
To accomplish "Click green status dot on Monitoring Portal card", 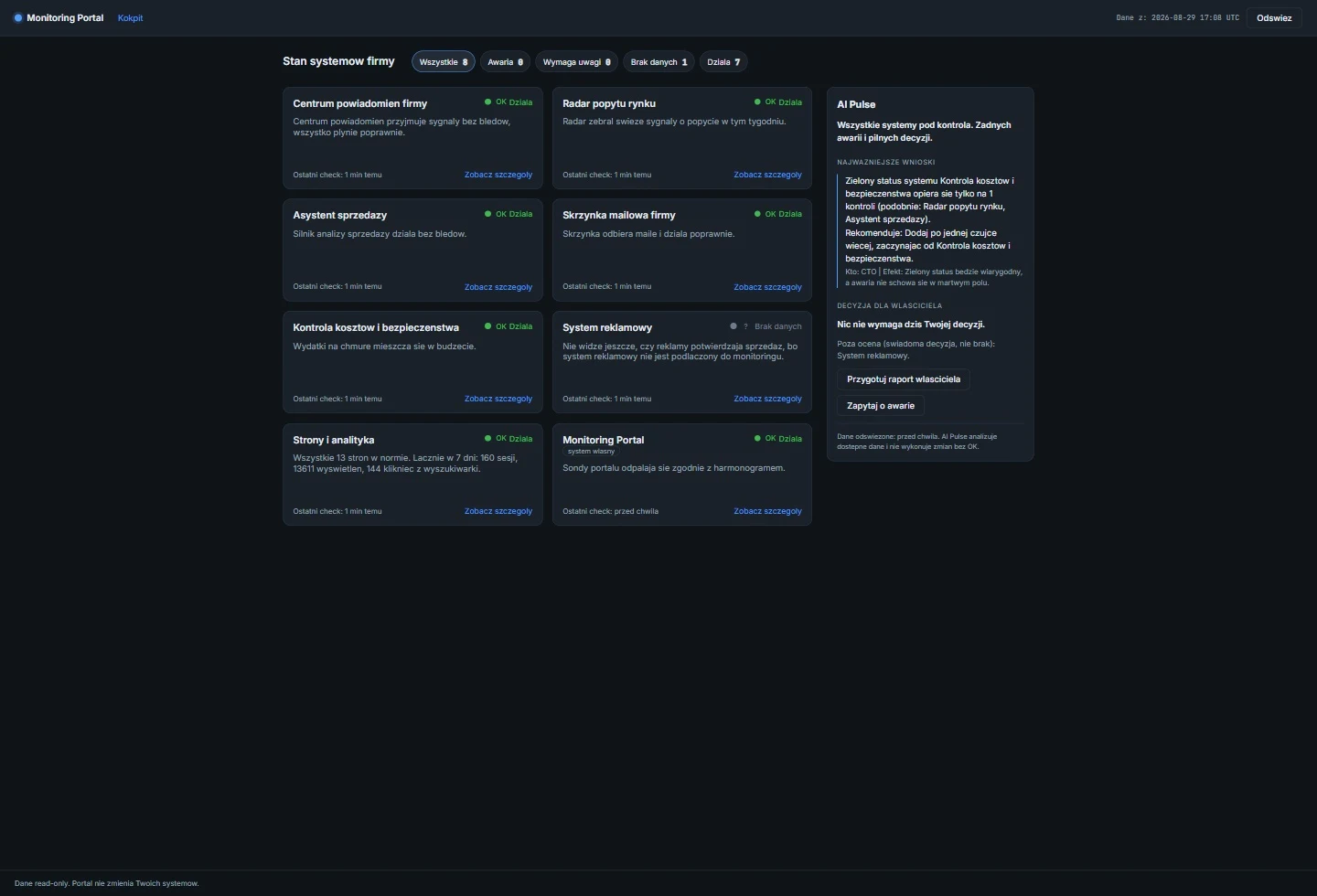I will coord(757,439).
